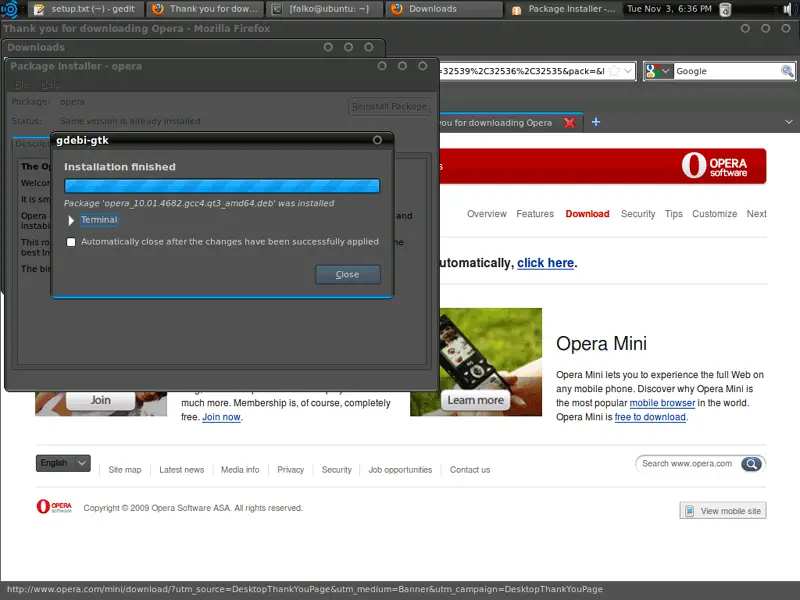800x600 pixels.
Task: Open the list all tabs dropdown arrow
Action: click(x=789, y=122)
